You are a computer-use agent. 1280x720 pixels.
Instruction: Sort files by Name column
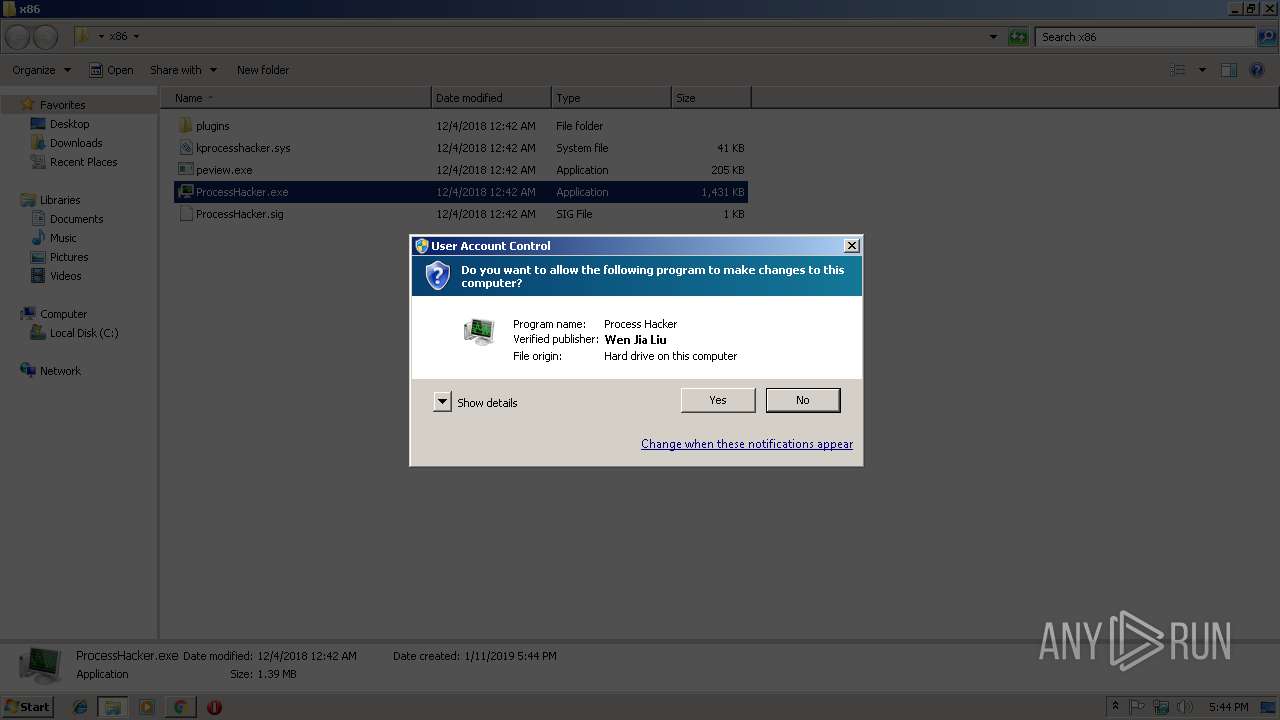(296, 98)
